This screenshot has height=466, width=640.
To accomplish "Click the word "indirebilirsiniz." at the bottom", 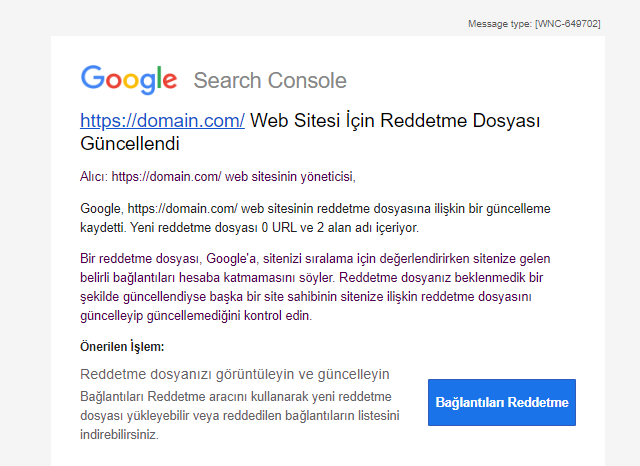I will pos(119,435).
